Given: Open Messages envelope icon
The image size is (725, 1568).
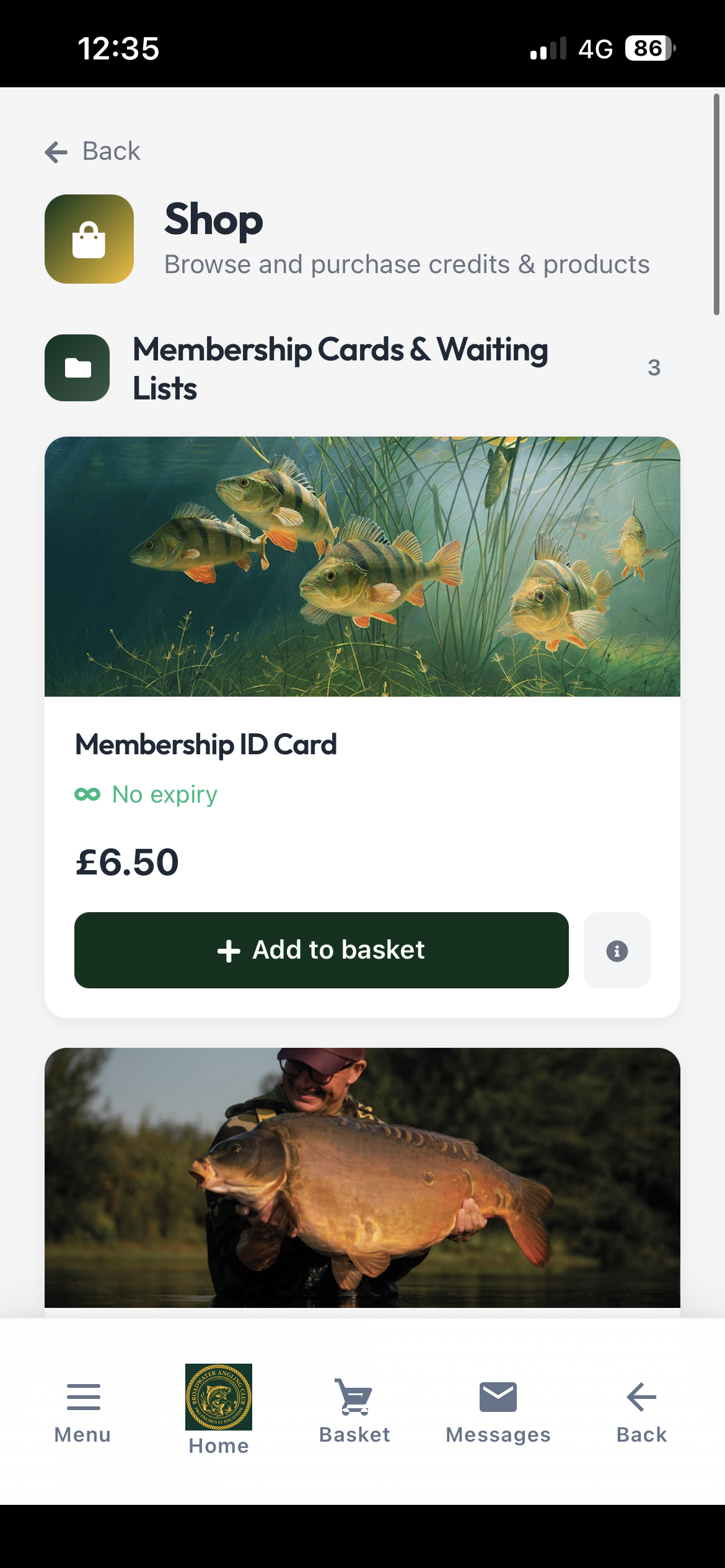Looking at the screenshot, I should (x=498, y=1397).
